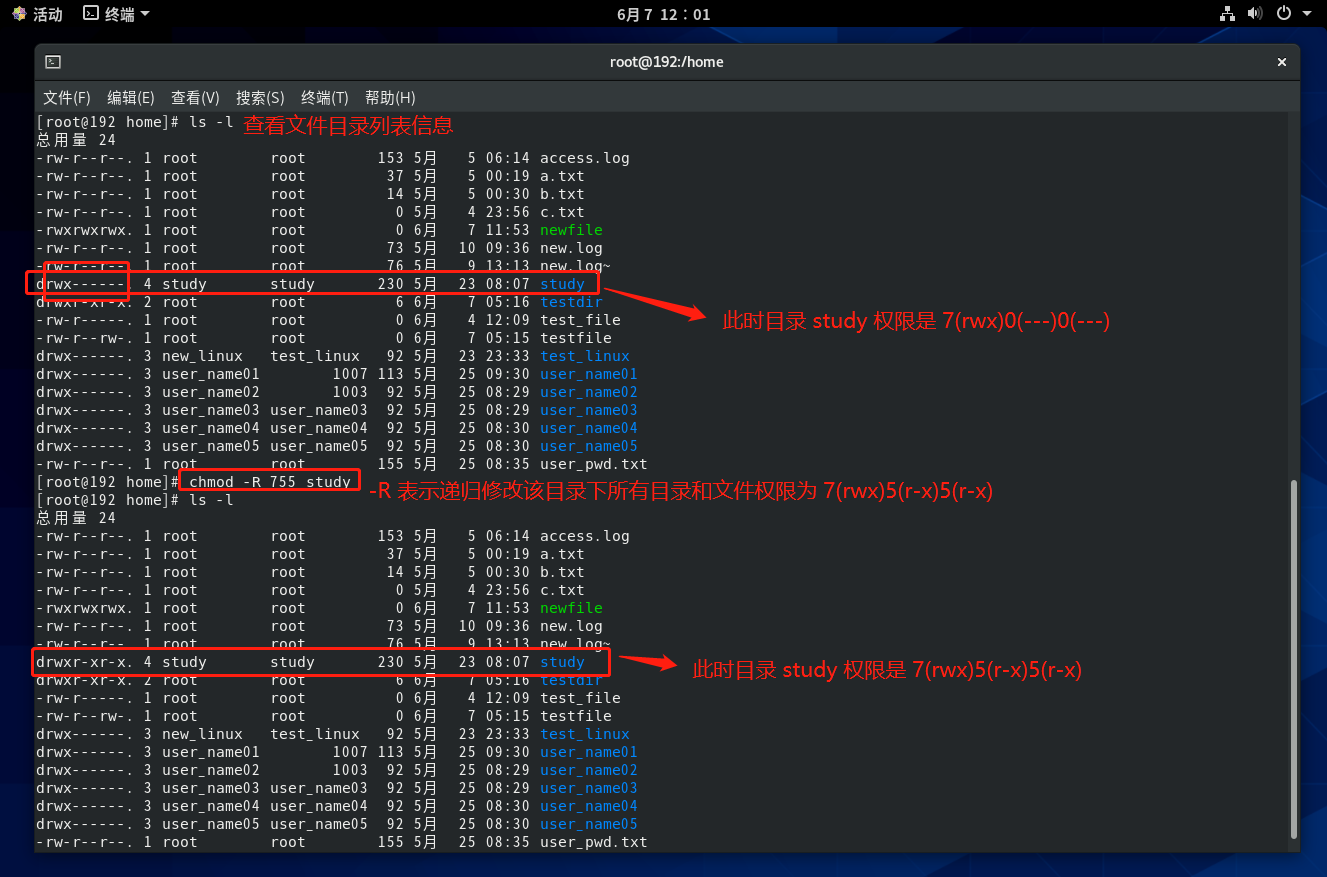Open the 文件(F) menu
This screenshot has width=1327, height=877.
point(67,98)
